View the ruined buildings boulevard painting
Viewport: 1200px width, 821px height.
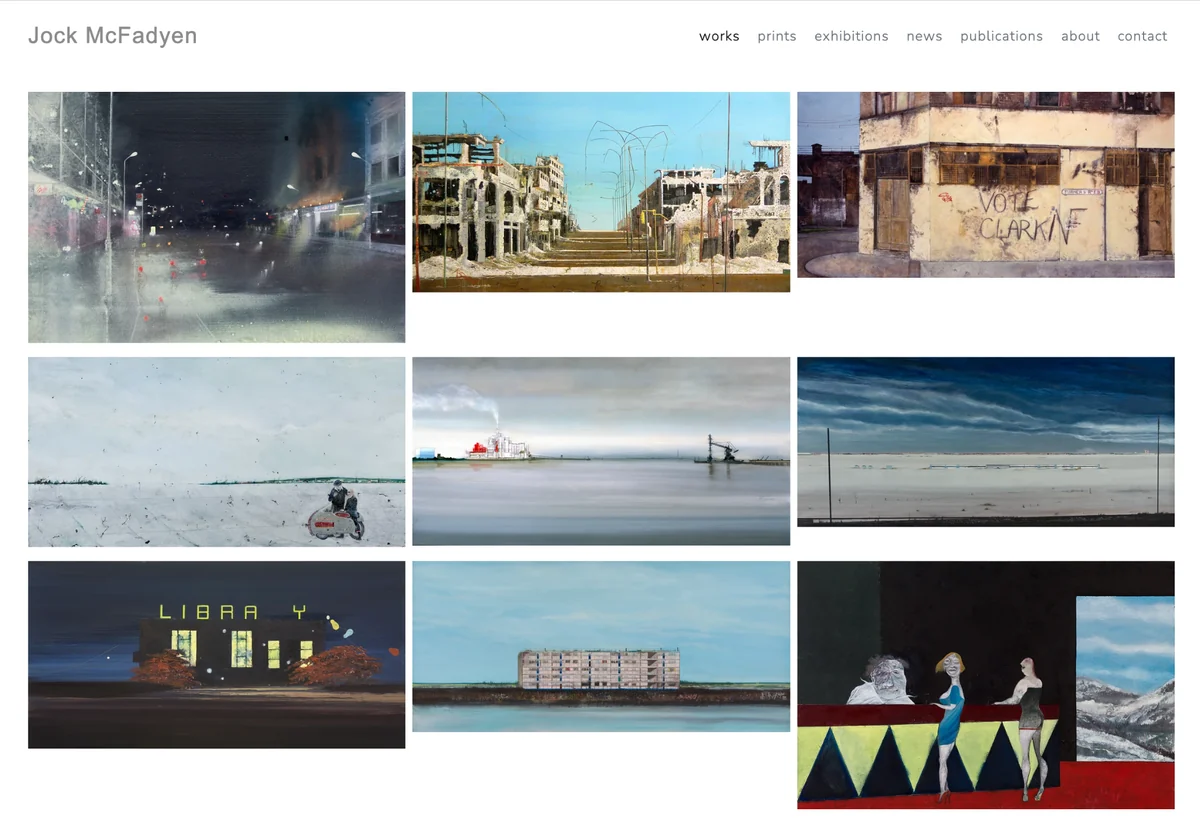coord(601,192)
